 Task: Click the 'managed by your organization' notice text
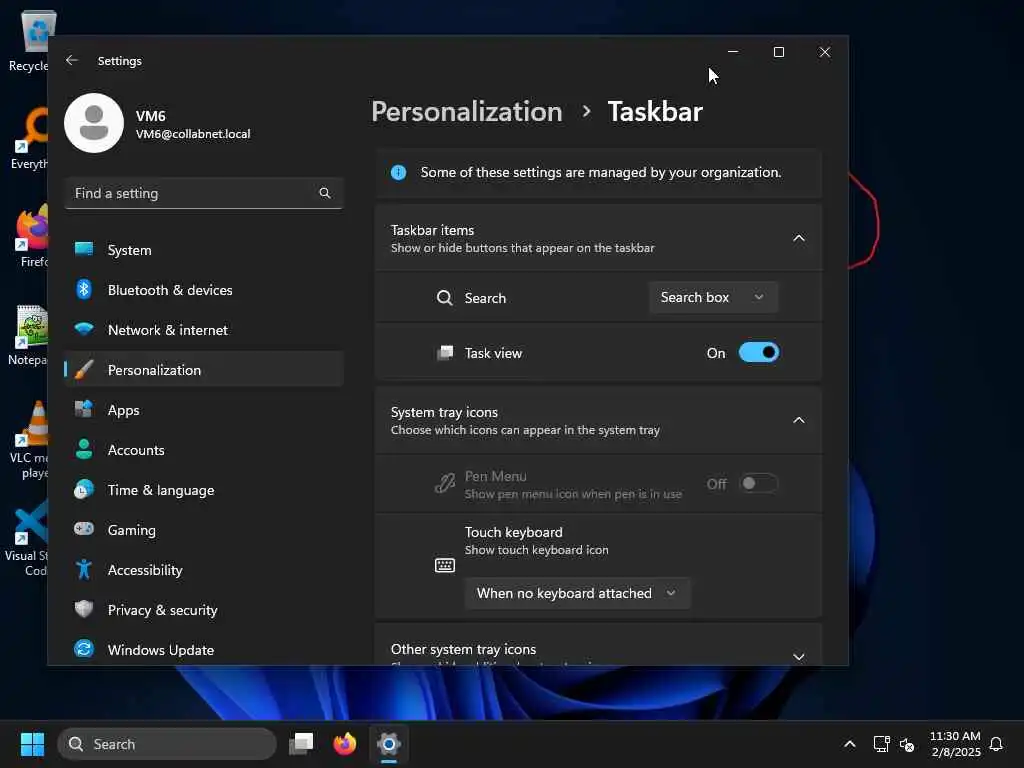[601, 172]
